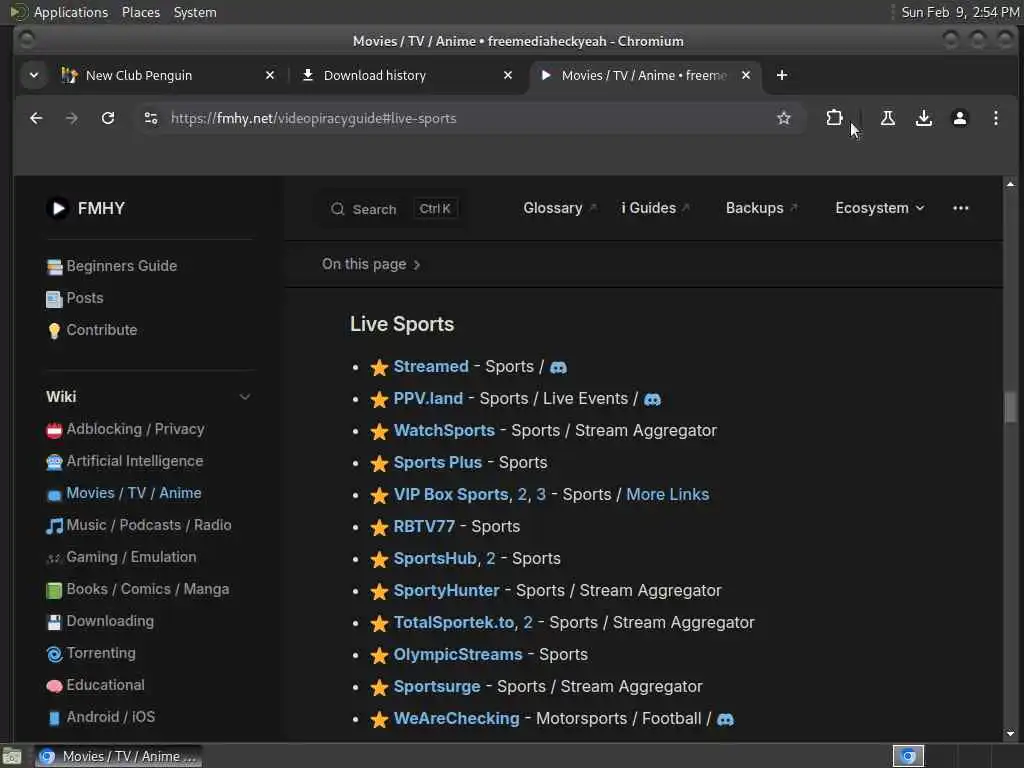Expand the Ecosystem dropdown
This screenshot has height=768, width=1024.
click(879, 208)
